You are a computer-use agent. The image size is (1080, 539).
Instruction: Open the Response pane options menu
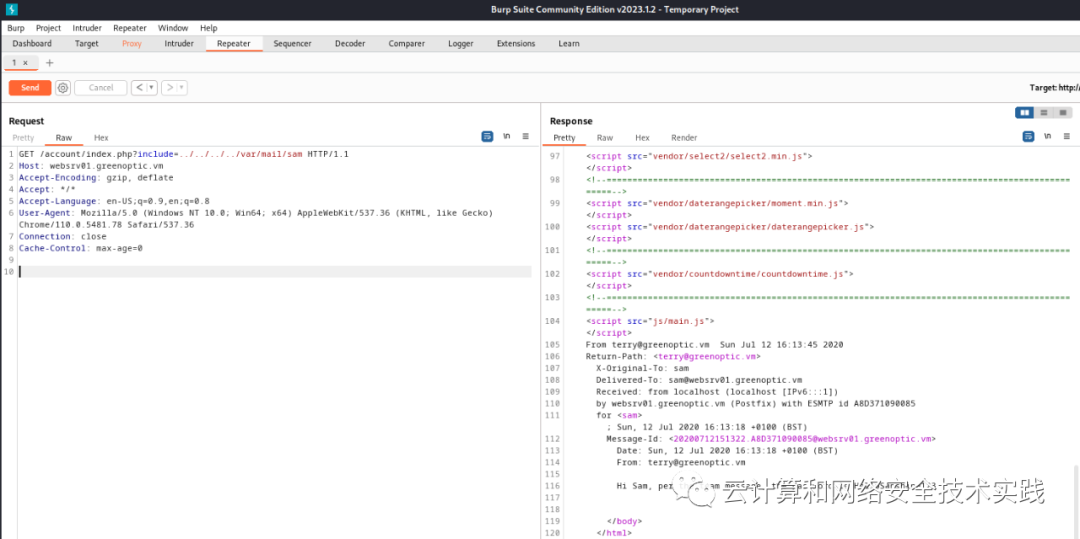[1066, 136]
